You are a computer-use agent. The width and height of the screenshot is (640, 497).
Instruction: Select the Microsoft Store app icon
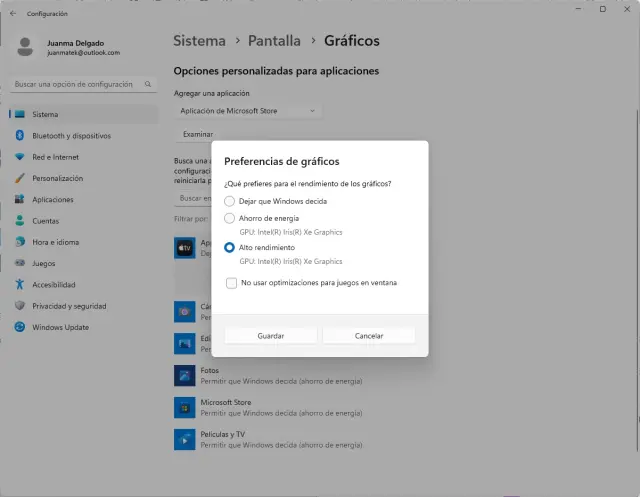pyautogui.click(x=184, y=408)
